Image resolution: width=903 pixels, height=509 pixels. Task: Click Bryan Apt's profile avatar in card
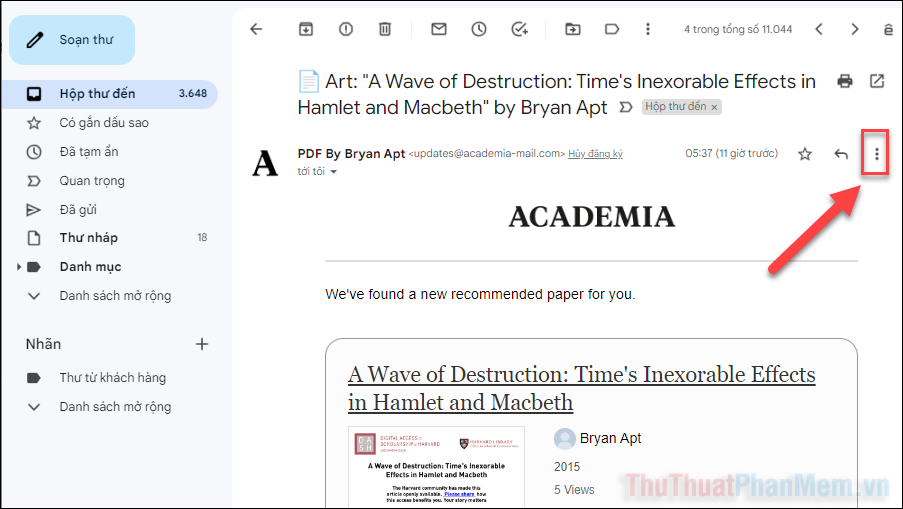pos(564,439)
